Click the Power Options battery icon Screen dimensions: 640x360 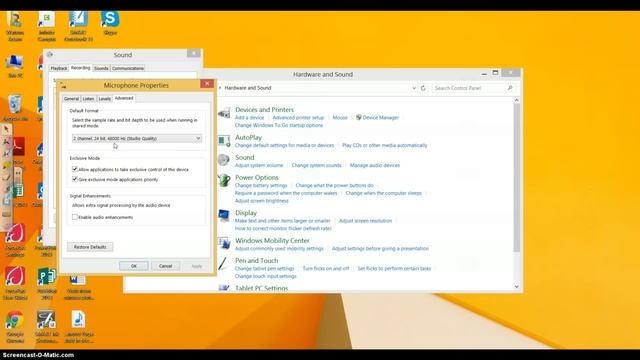[224, 180]
